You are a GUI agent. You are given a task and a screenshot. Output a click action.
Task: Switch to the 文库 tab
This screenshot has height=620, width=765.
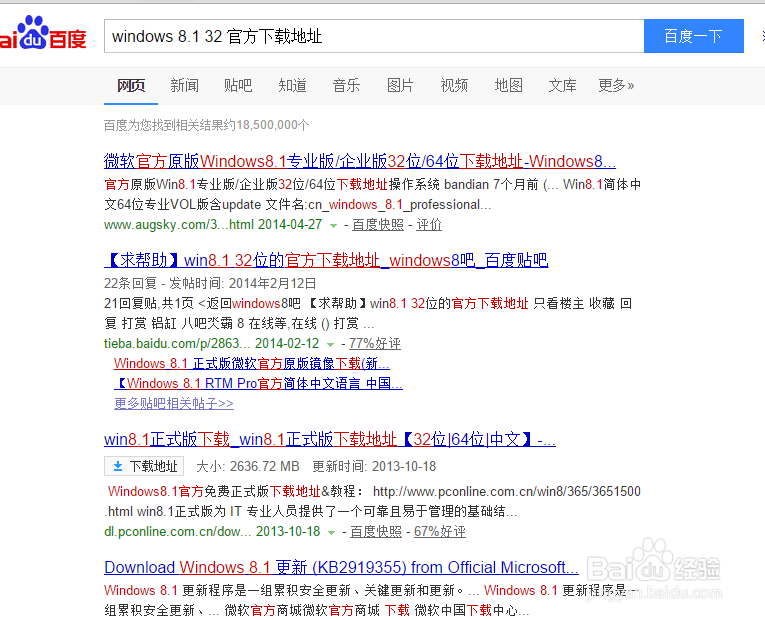click(x=563, y=85)
